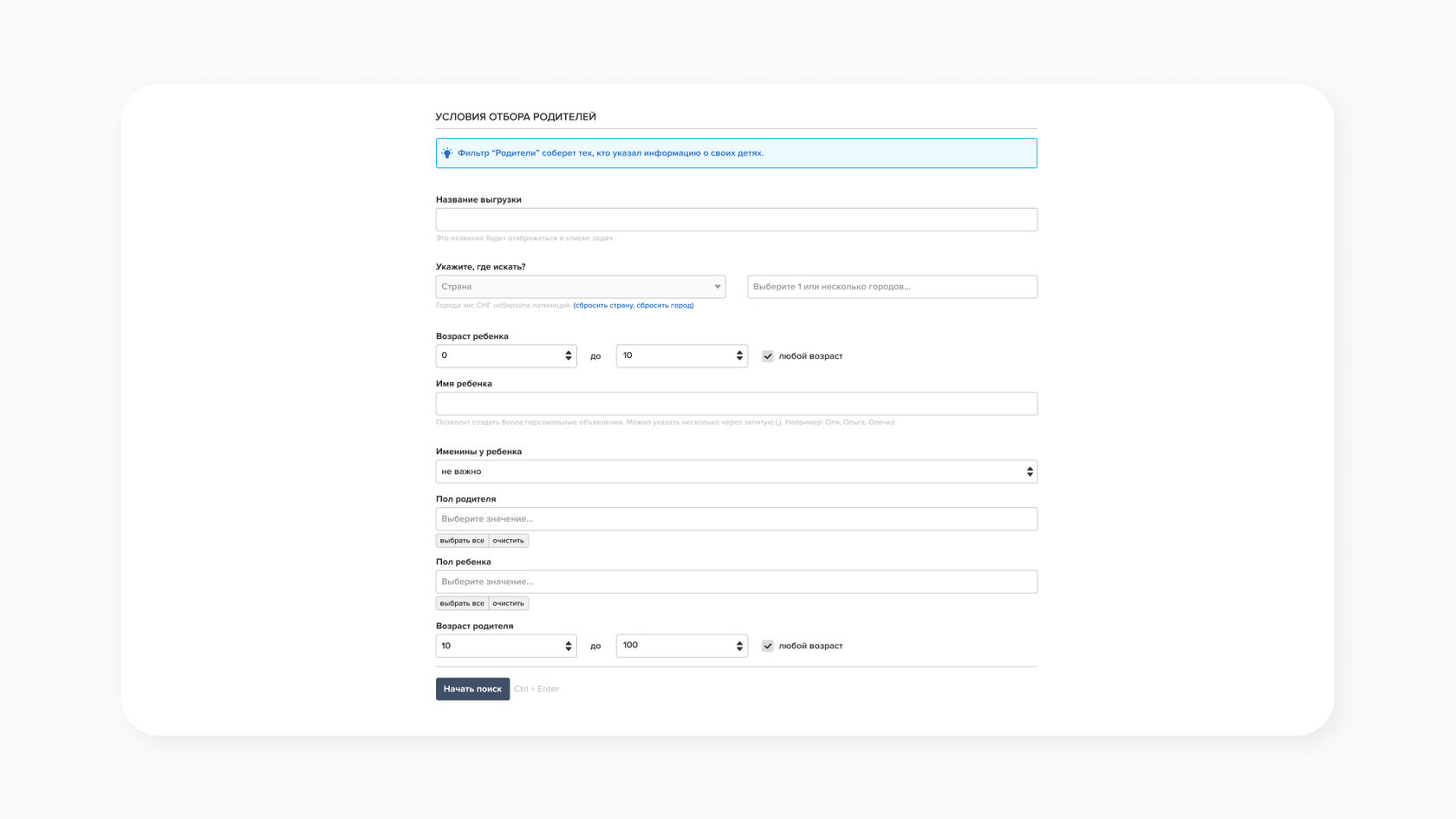Toggle "любой возраст" checkbox for parent age
1456x819 pixels.
pyautogui.click(x=768, y=647)
